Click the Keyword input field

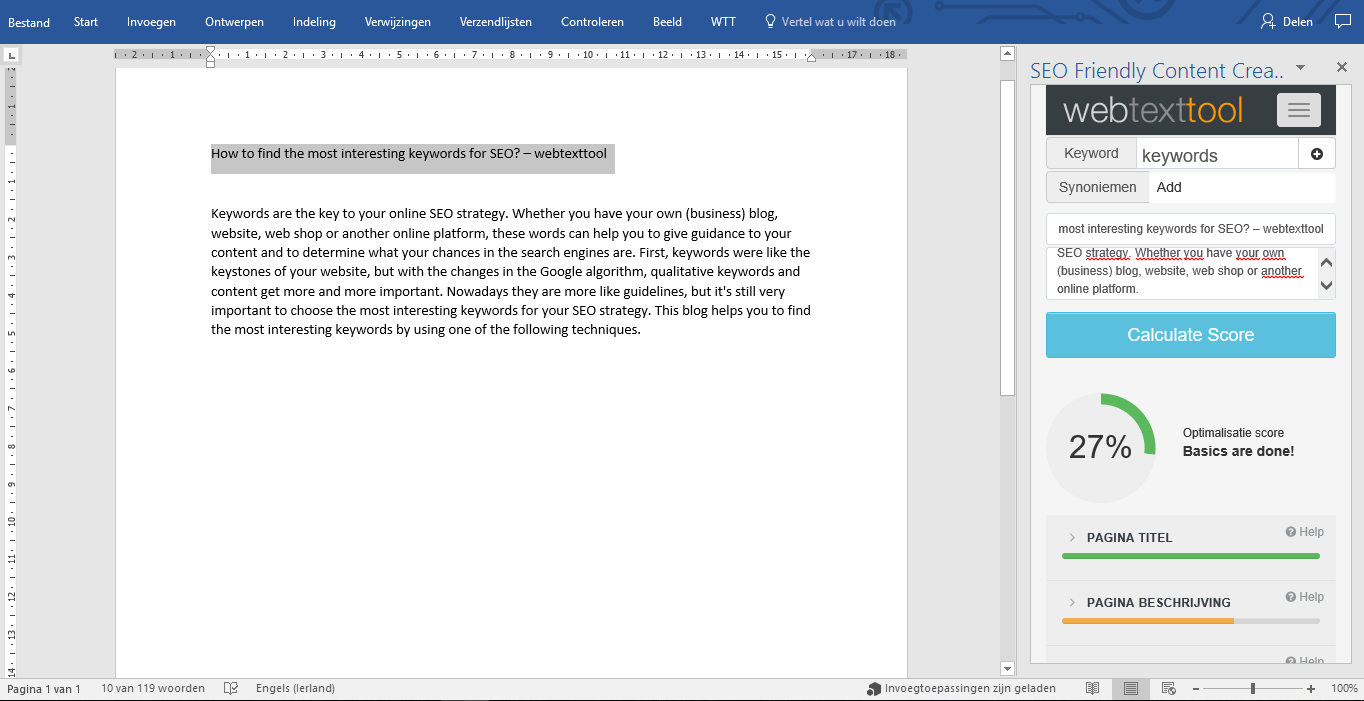1217,154
